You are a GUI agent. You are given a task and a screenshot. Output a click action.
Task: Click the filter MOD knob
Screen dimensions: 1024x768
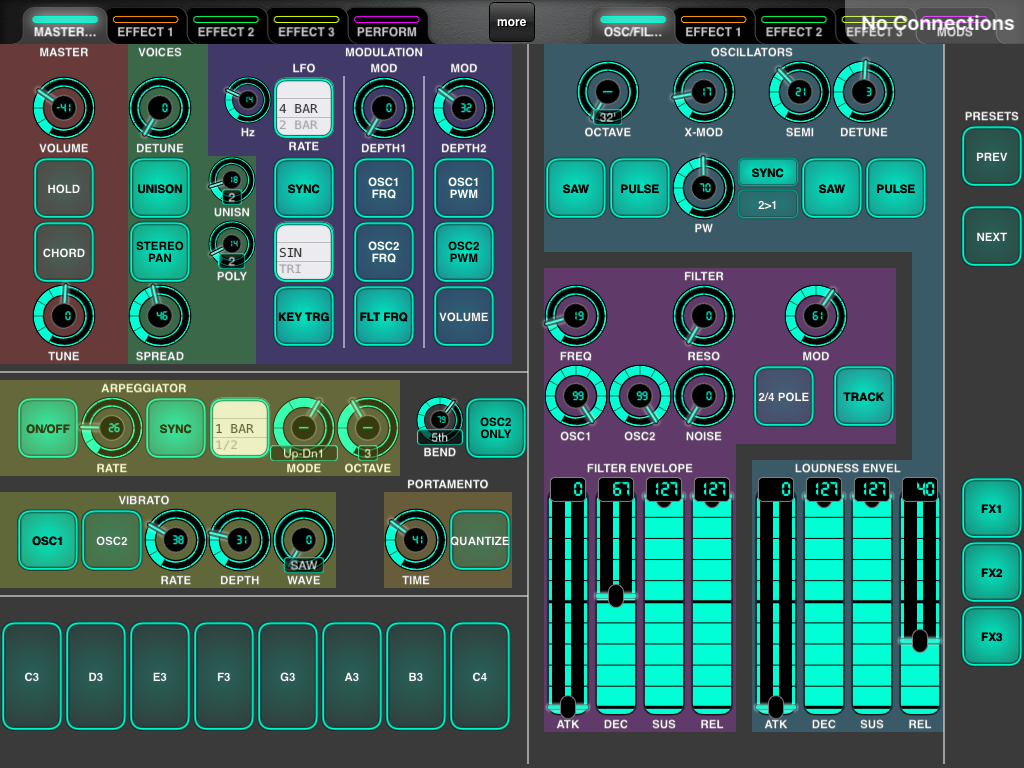tap(816, 316)
